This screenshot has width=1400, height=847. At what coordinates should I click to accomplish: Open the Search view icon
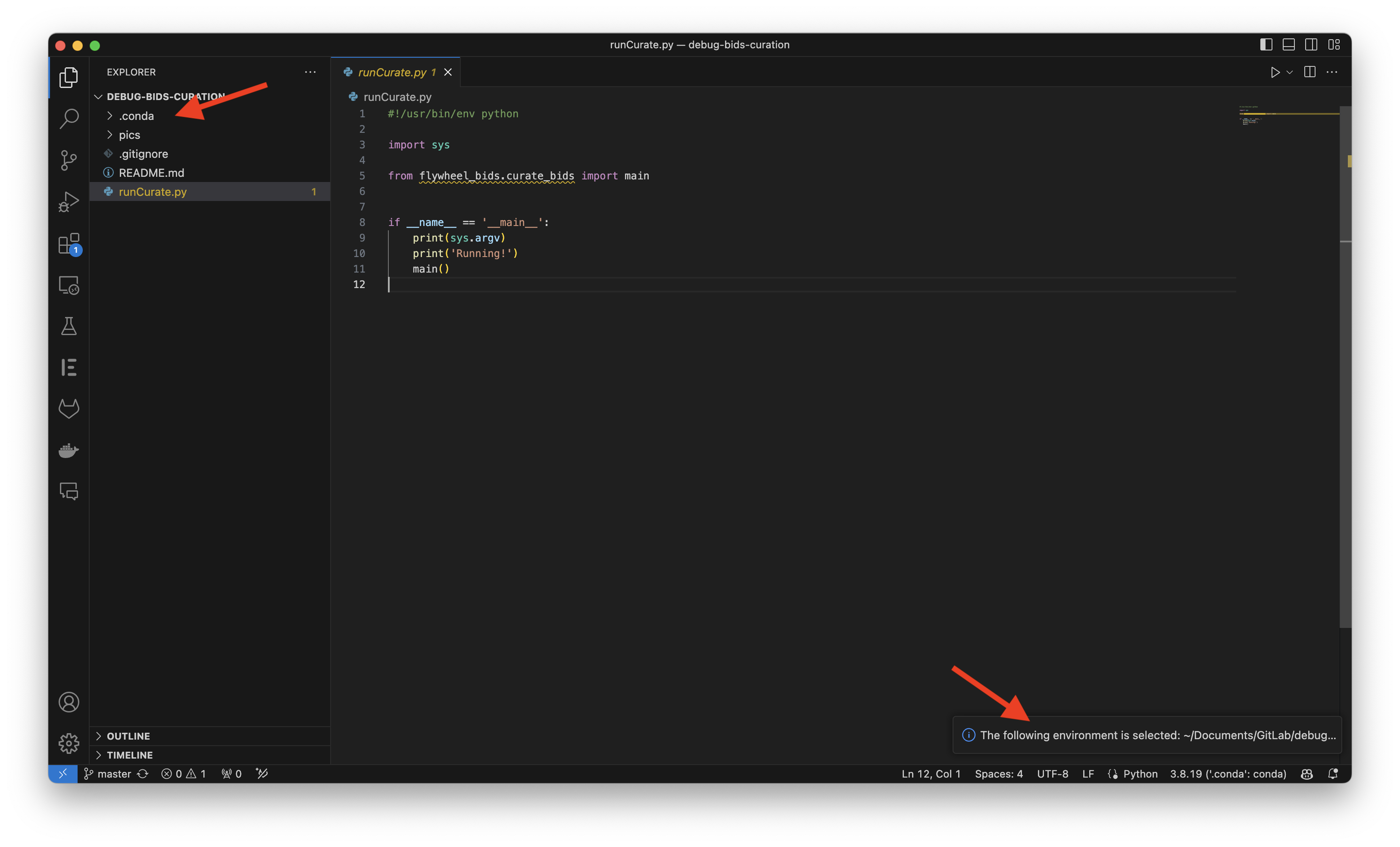pyautogui.click(x=69, y=119)
